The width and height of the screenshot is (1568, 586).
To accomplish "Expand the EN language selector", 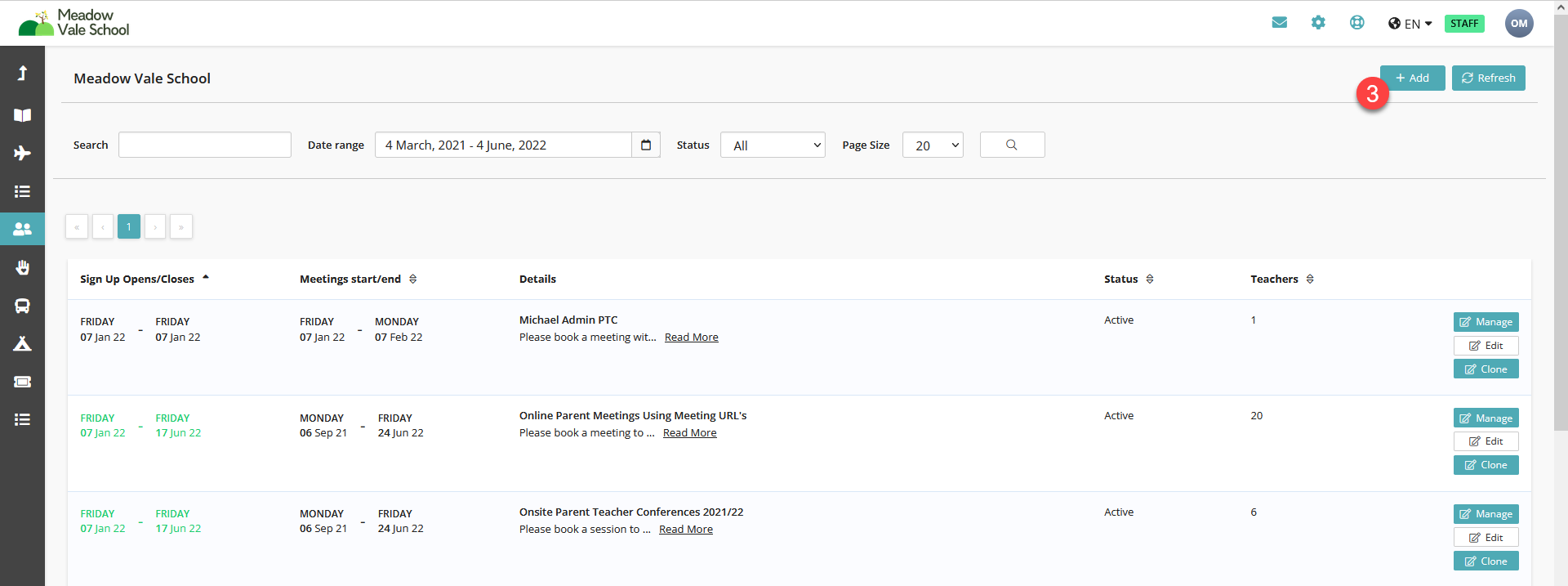I will pos(1410,24).
